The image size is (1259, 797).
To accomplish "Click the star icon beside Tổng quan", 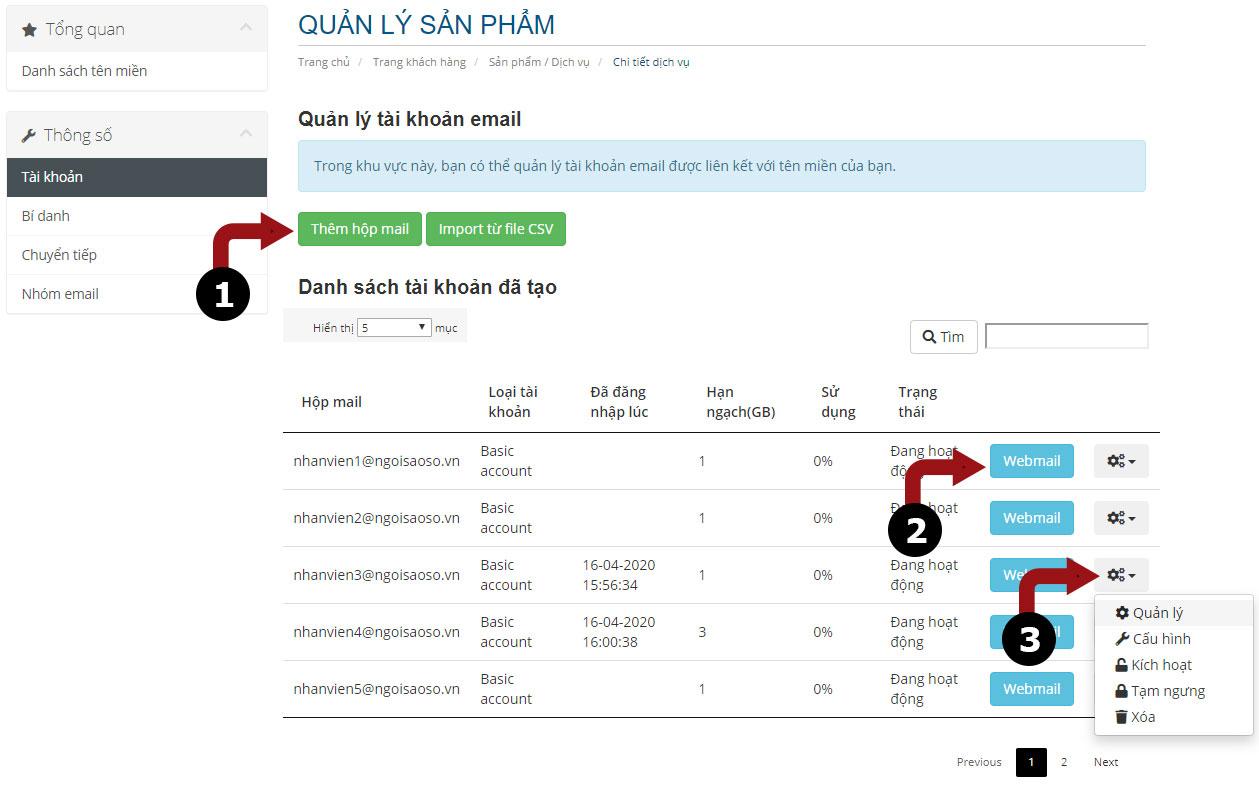I will pos(27,29).
